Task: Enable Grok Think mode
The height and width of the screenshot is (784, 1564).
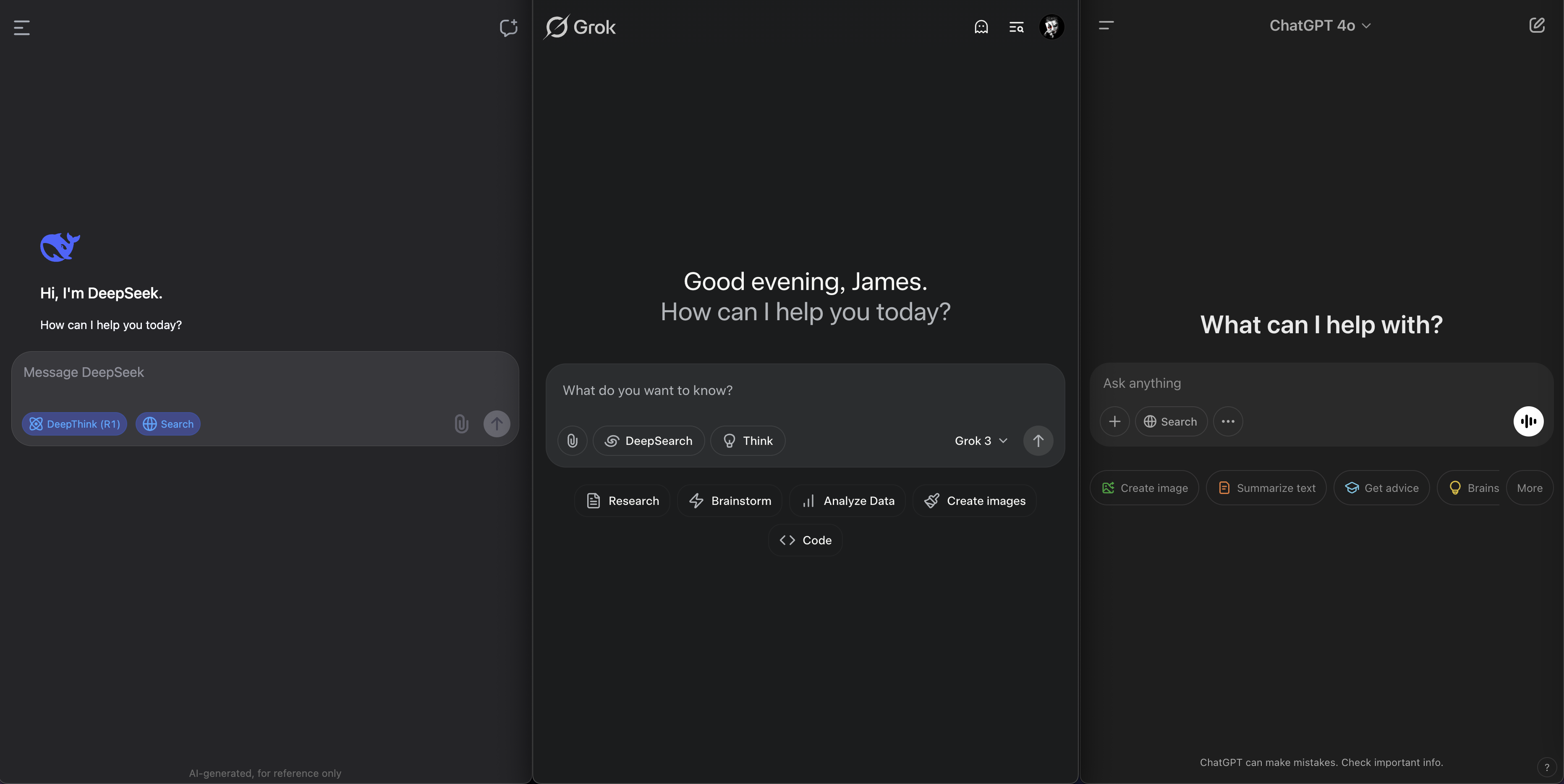Action: [x=748, y=440]
